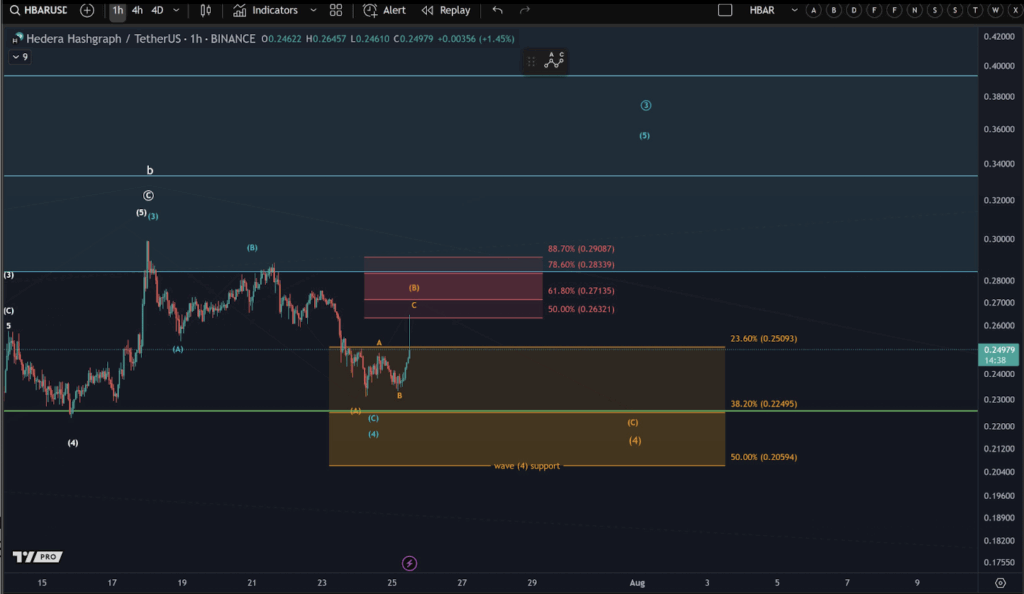Click the circled X quick button
Screen dimensions: 1024x594
click(x=1016, y=10)
